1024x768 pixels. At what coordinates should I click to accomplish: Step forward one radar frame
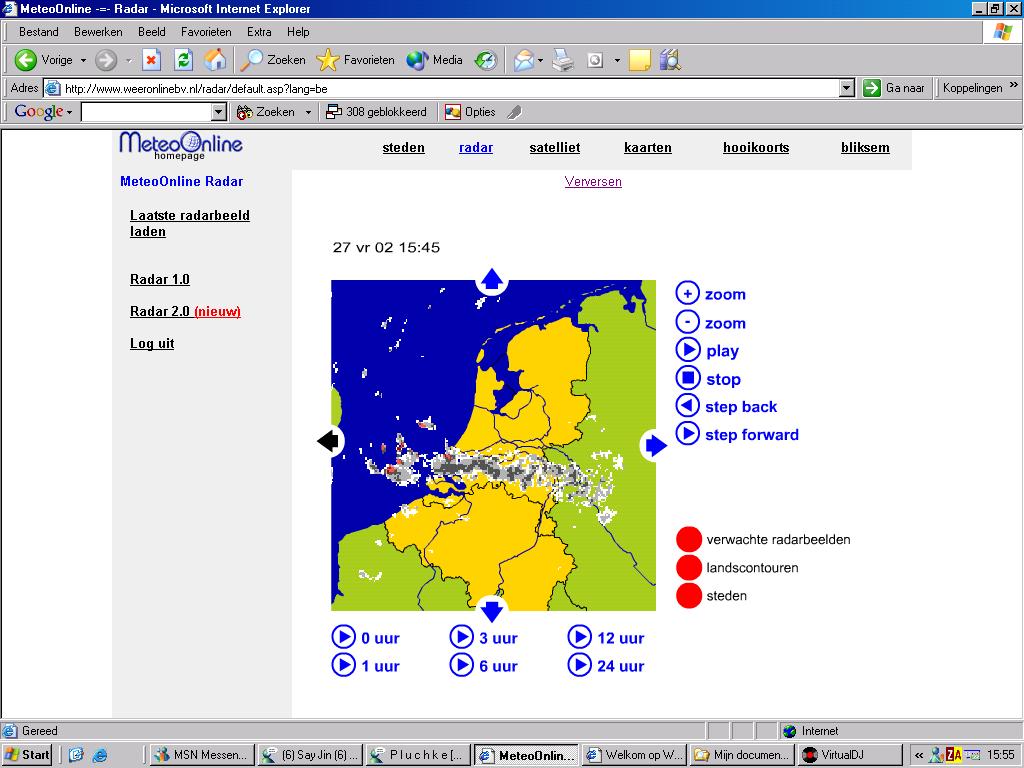coord(687,434)
